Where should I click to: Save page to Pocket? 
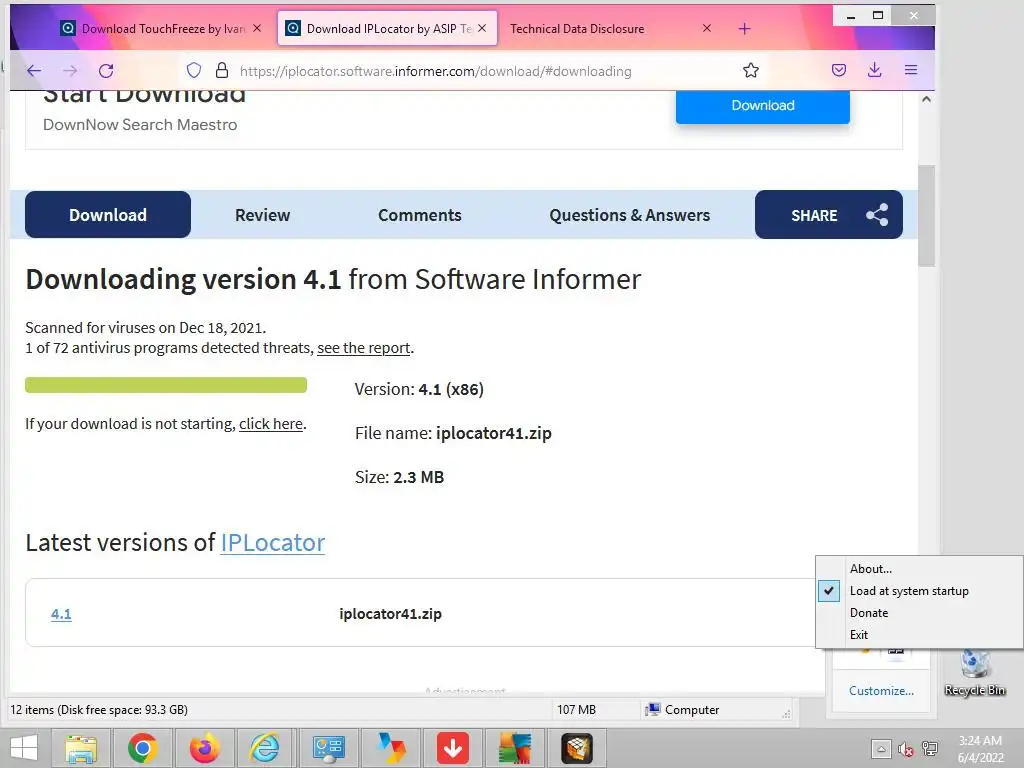[839, 71]
